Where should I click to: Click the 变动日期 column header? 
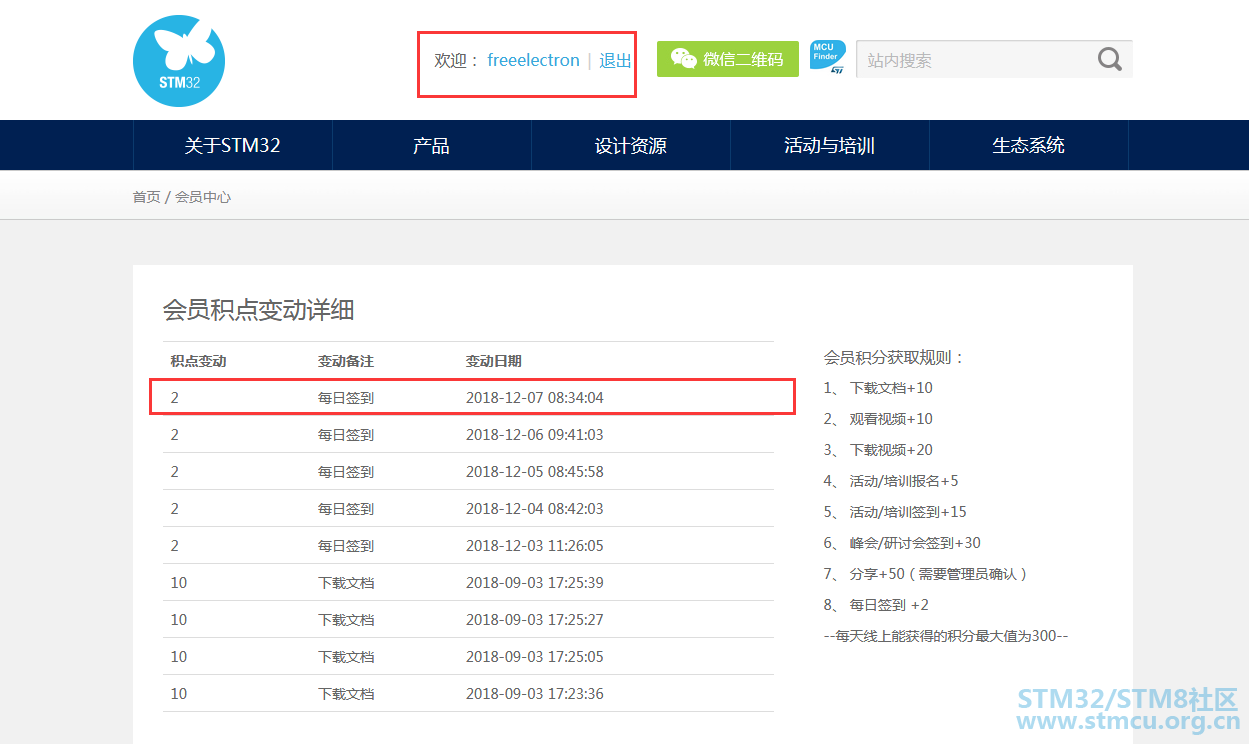pyautogui.click(x=494, y=361)
